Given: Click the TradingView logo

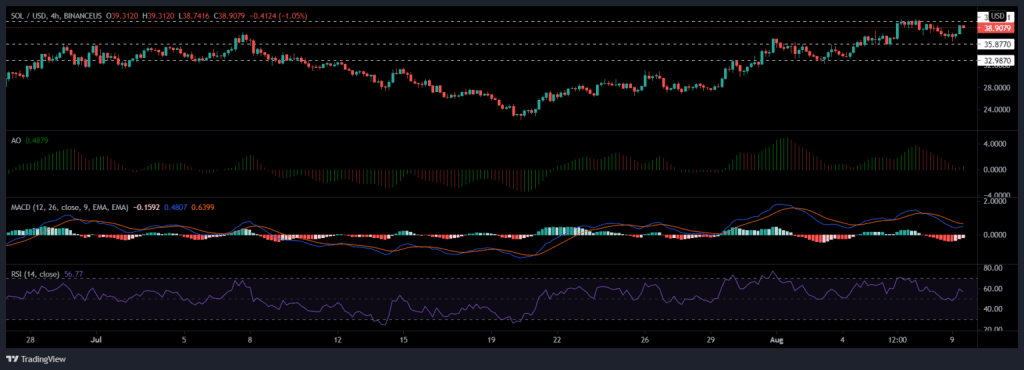Looking at the screenshot, I should click(x=36, y=359).
